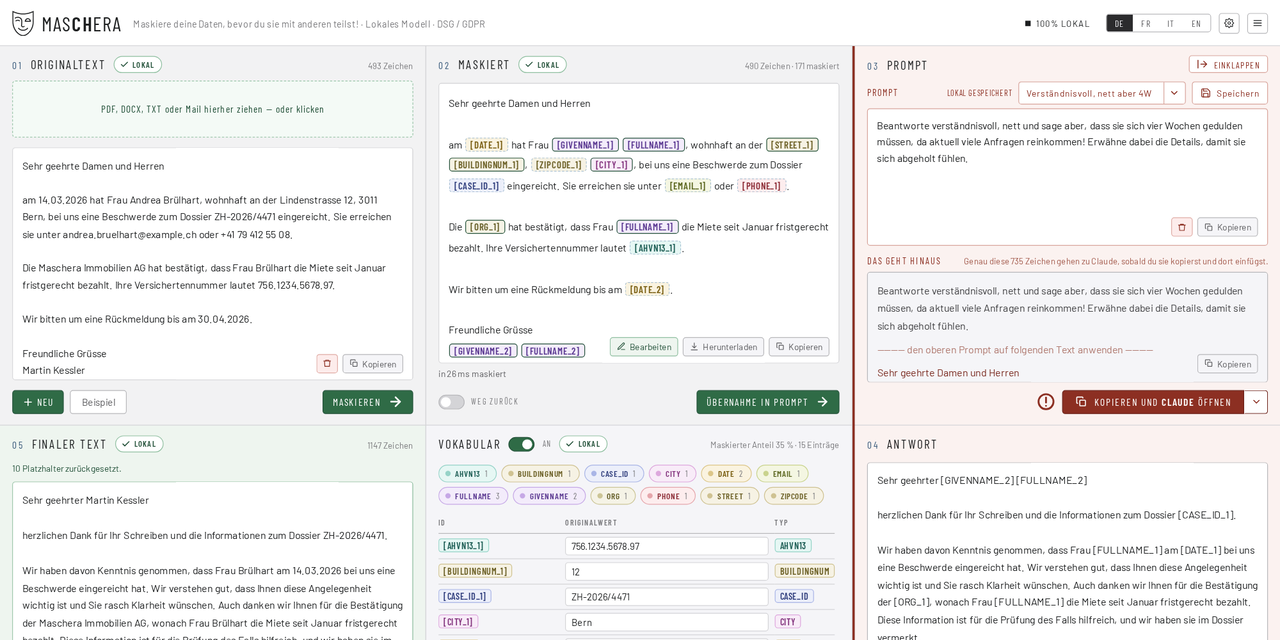Switch language to DE

(x=1119, y=23)
